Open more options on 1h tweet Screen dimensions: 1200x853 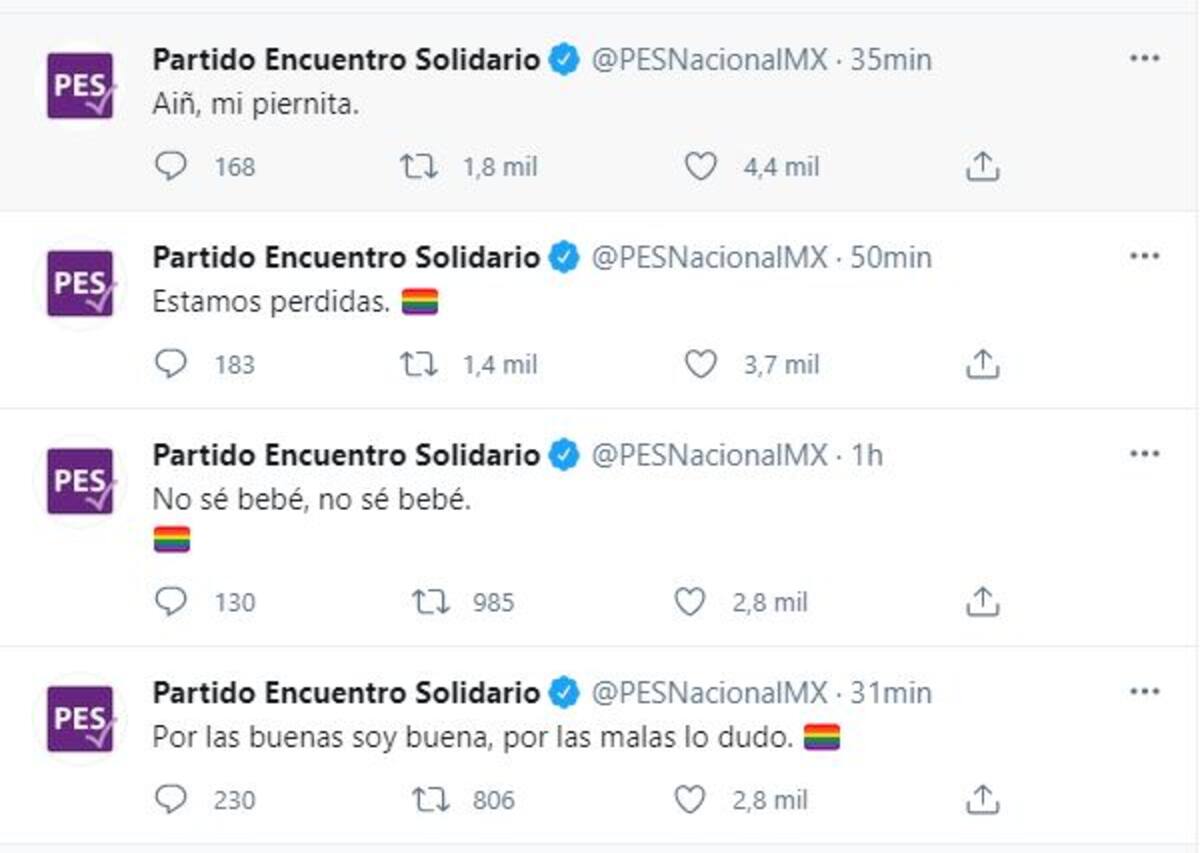(x=1144, y=454)
